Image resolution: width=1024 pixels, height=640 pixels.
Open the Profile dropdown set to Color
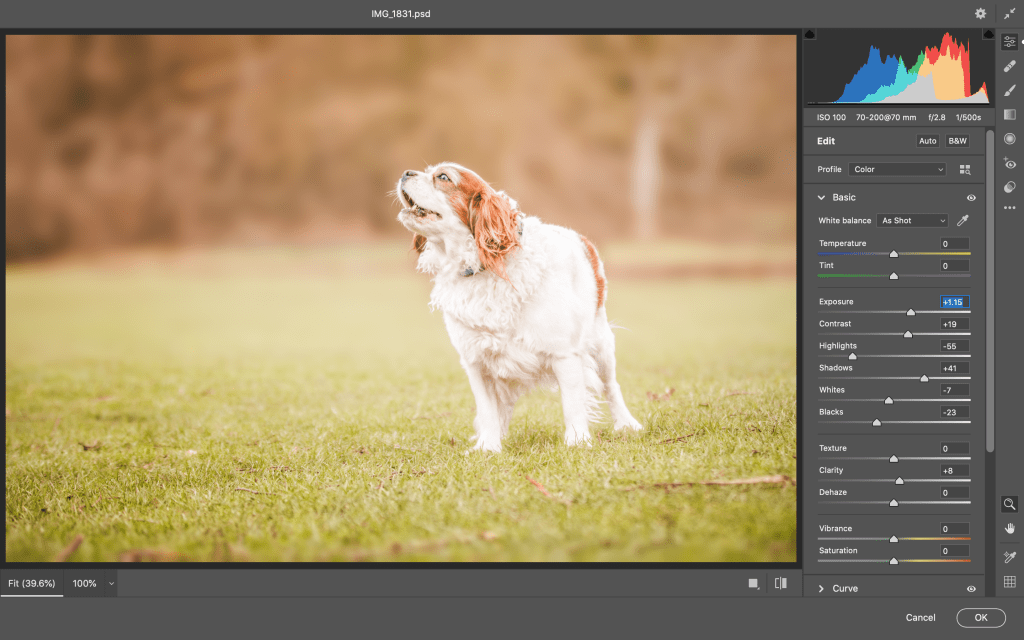(897, 170)
